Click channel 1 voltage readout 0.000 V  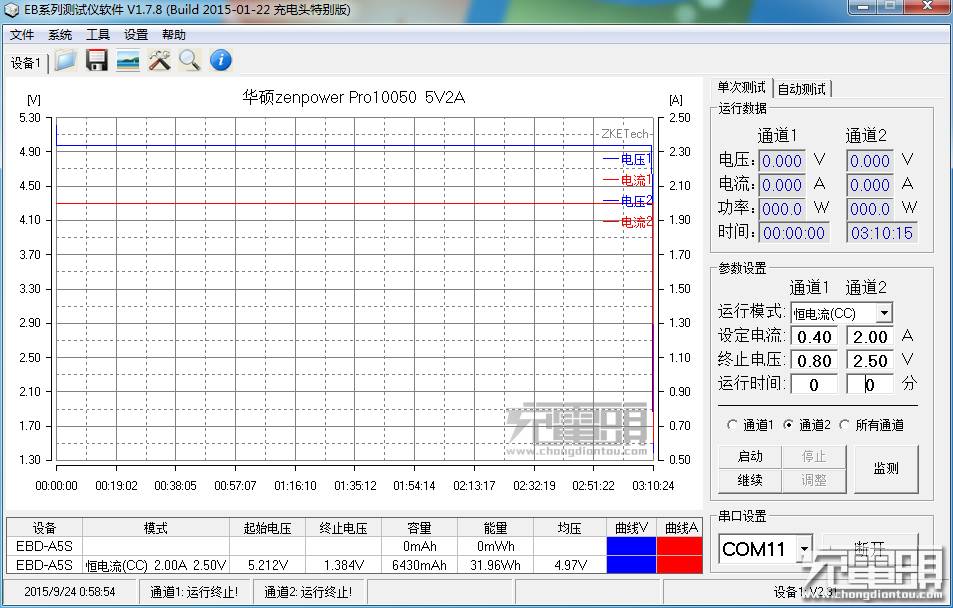pos(782,161)
